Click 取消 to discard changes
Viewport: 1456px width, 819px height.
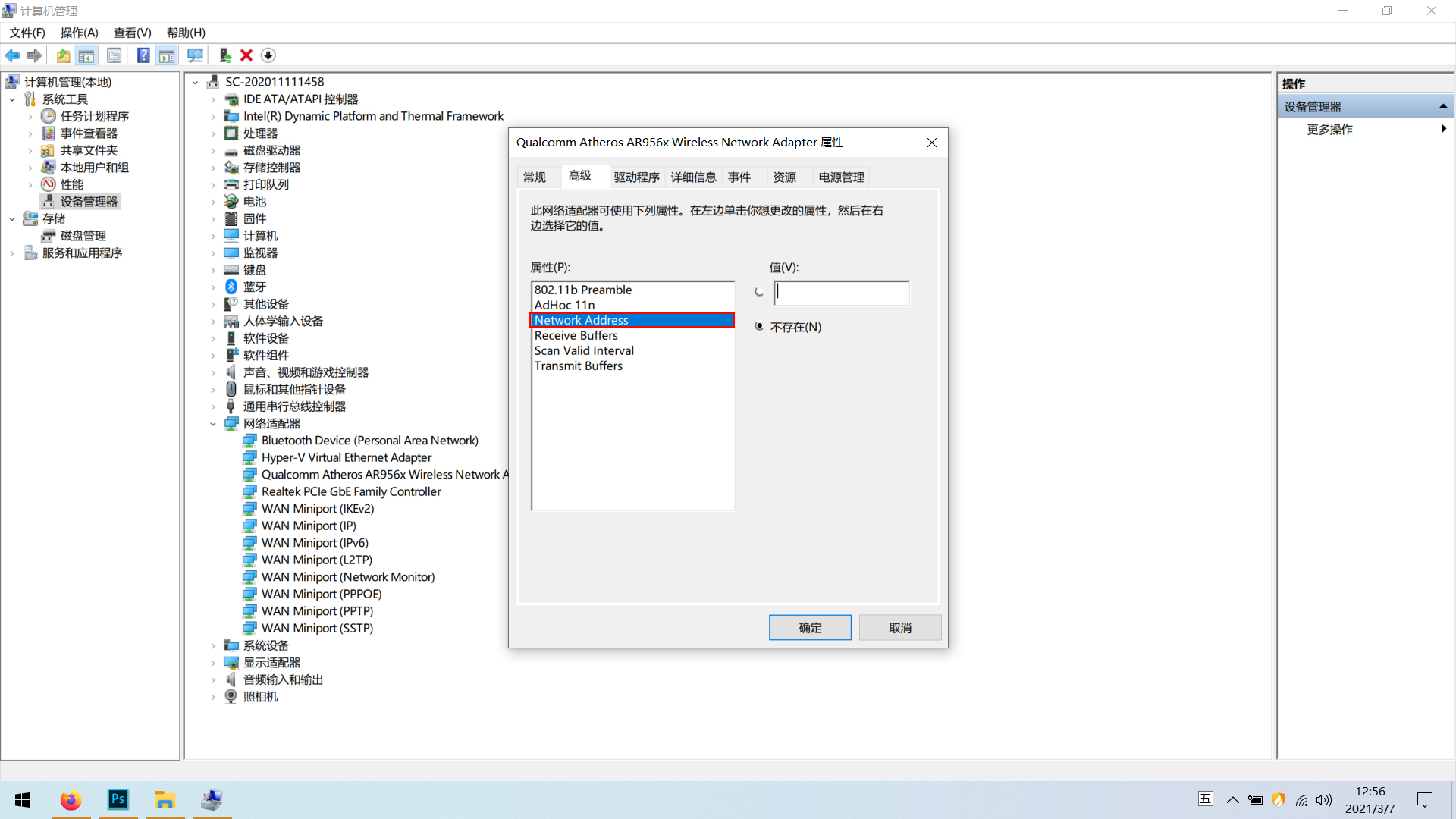pyautogui.click(x=900, y=627)
